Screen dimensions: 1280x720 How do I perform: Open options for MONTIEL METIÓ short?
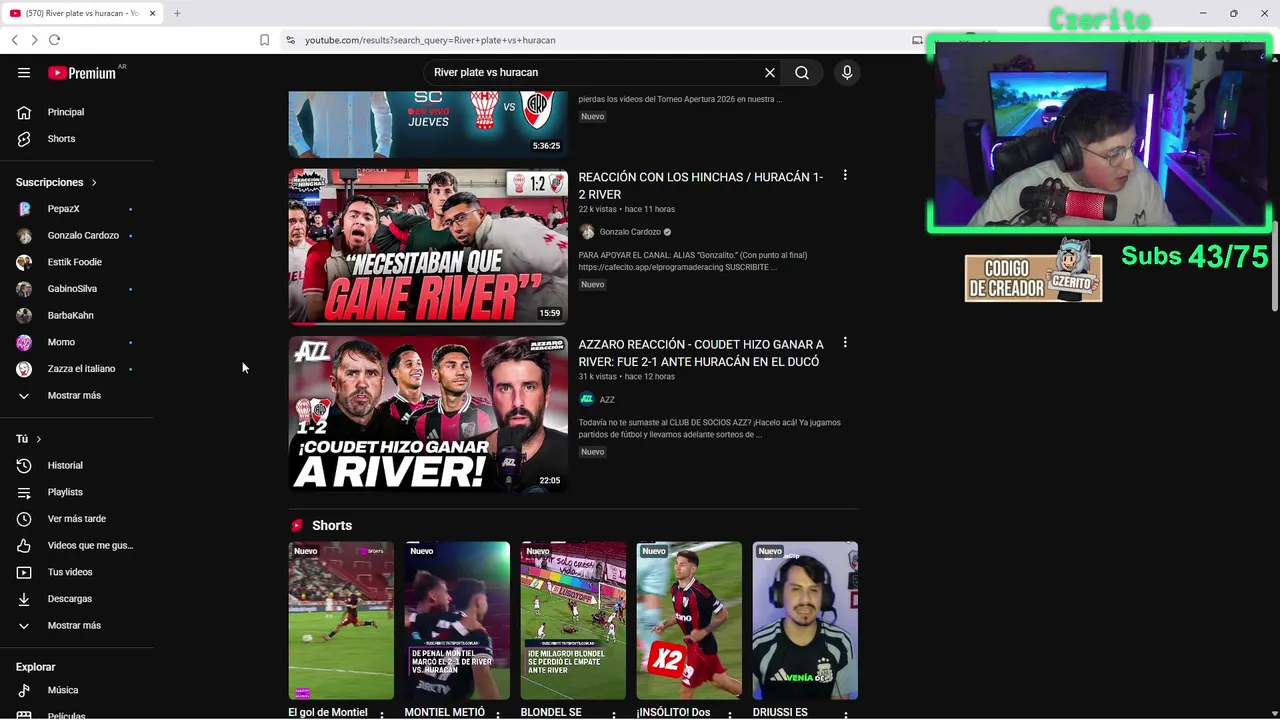pos(498,714)
